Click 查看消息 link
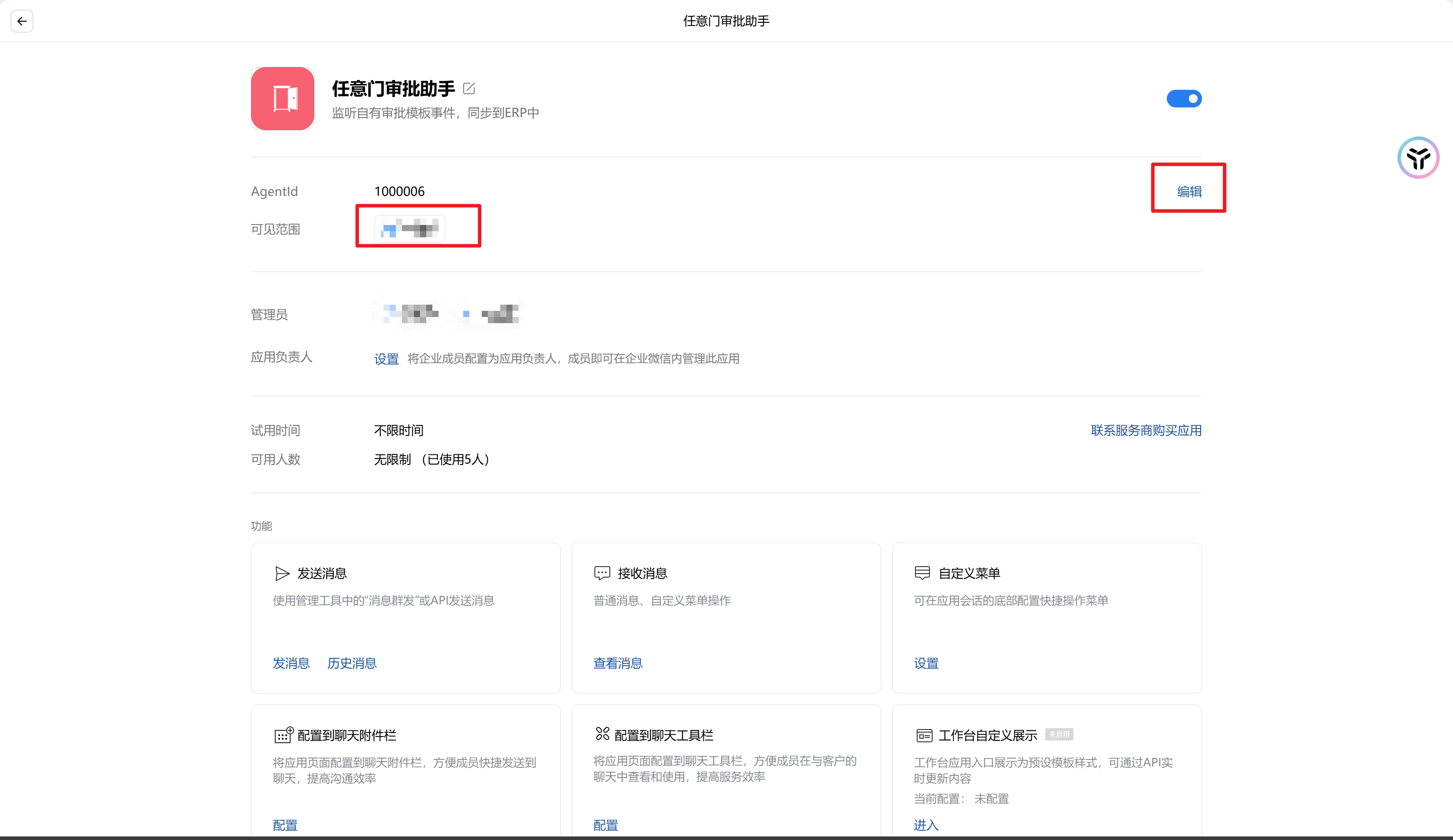Screen dimensions: 1453x840 (617, 663)
